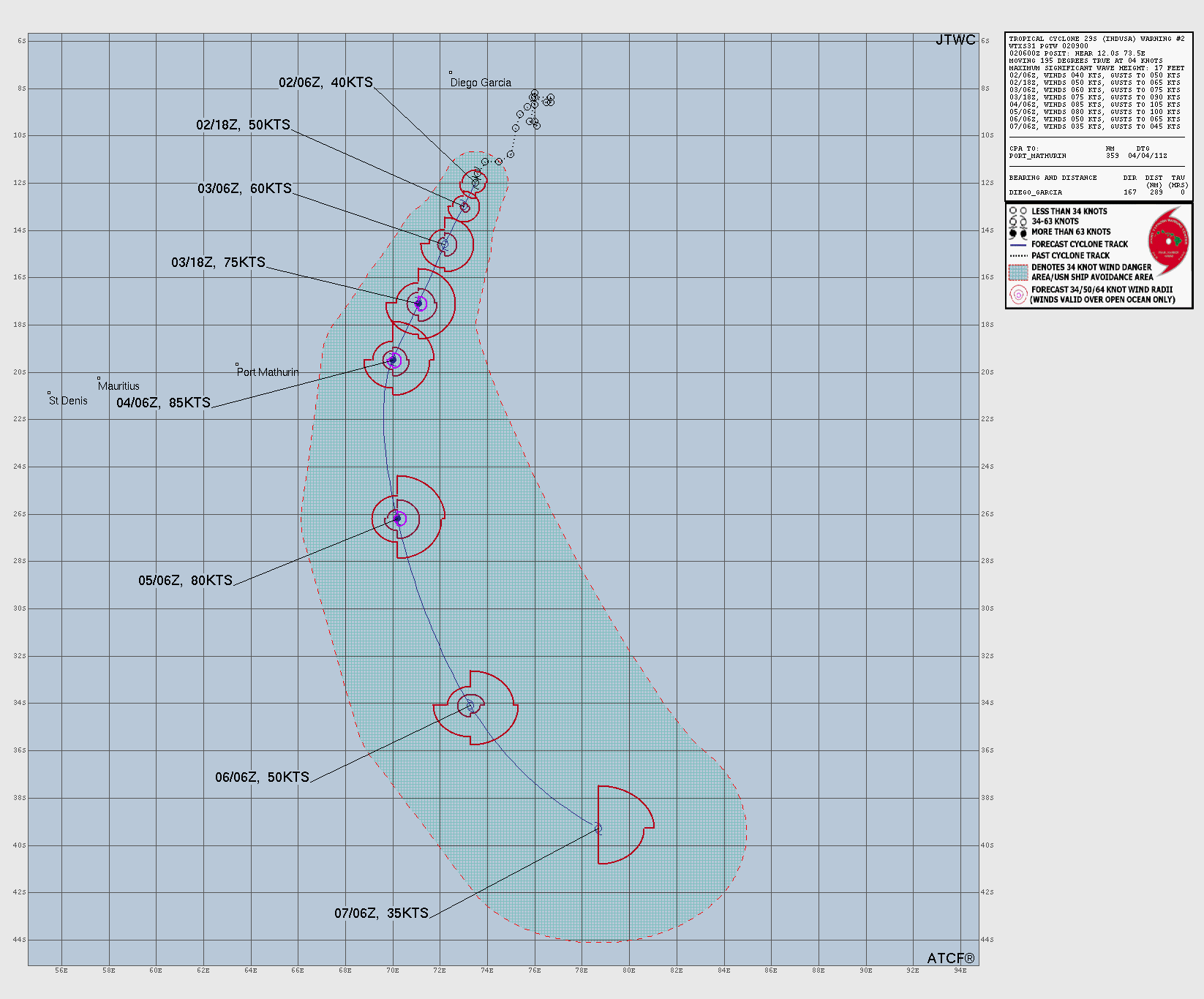Select the Port Mathurin location marker
Screen dimensions: 1204x999
(x=237, y=364)
